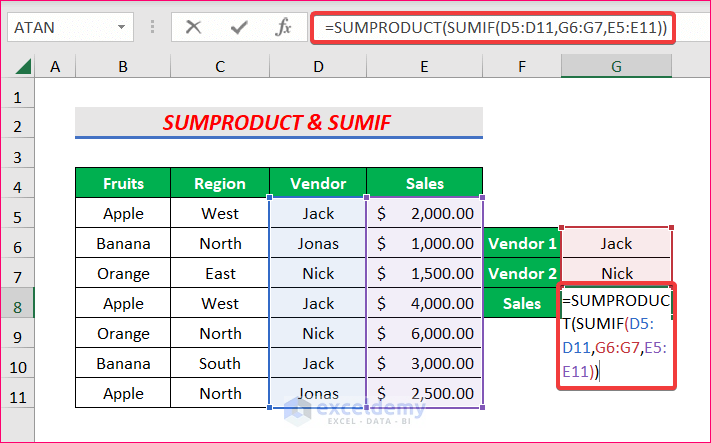Open the Insert Function fx dialog

coord(284,27)
